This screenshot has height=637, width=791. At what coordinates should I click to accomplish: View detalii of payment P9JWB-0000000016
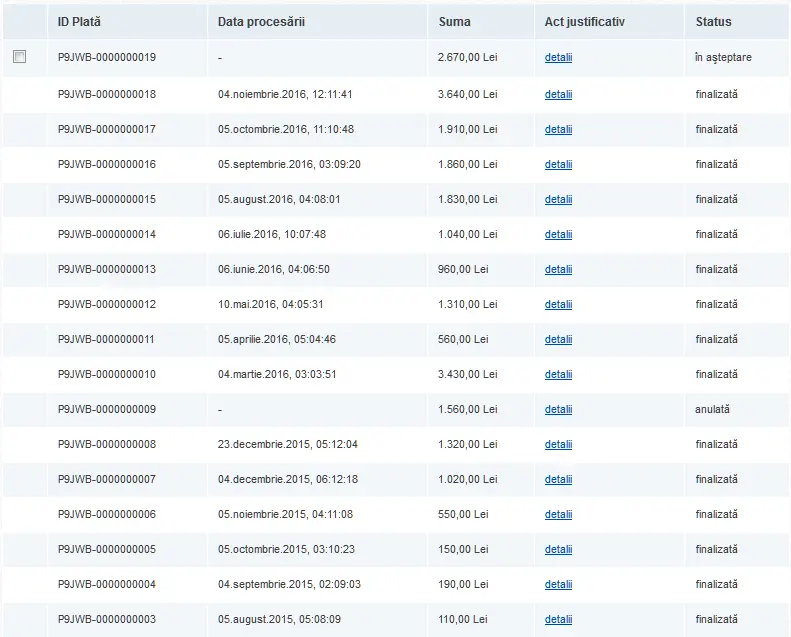pos(558,164)
